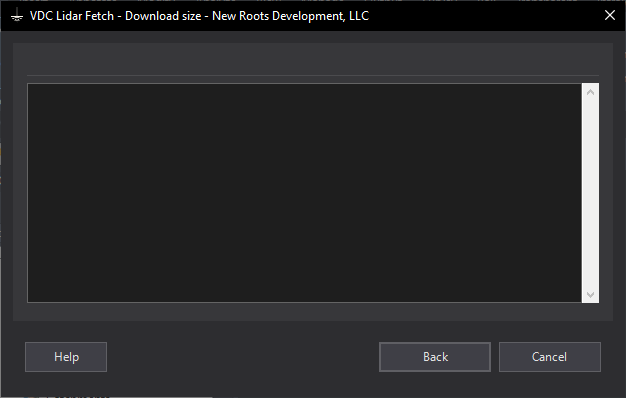
Task: Click the downward chevron at the scrollbar bottom
Action: tap(590, 295)
